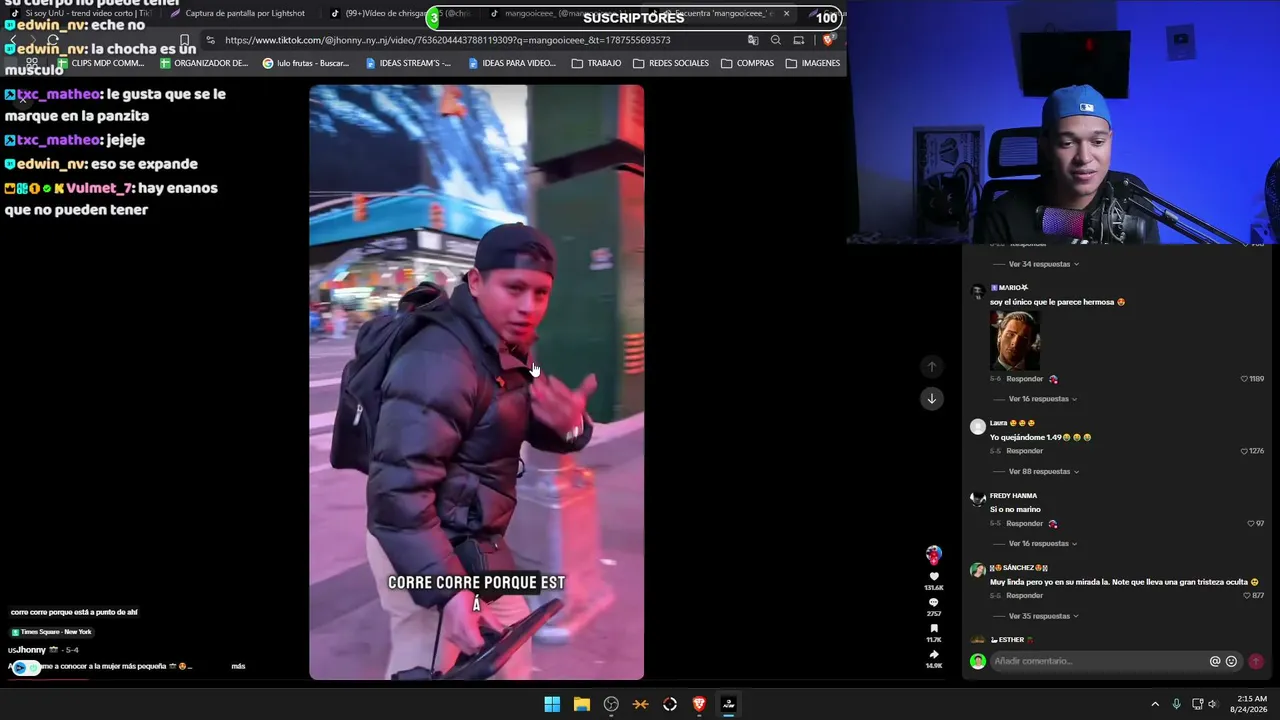This screenshot has height=720, width=1280.
Task: Switch to '(99+) Video de chrisgar' tab
Action: (402, 14)
